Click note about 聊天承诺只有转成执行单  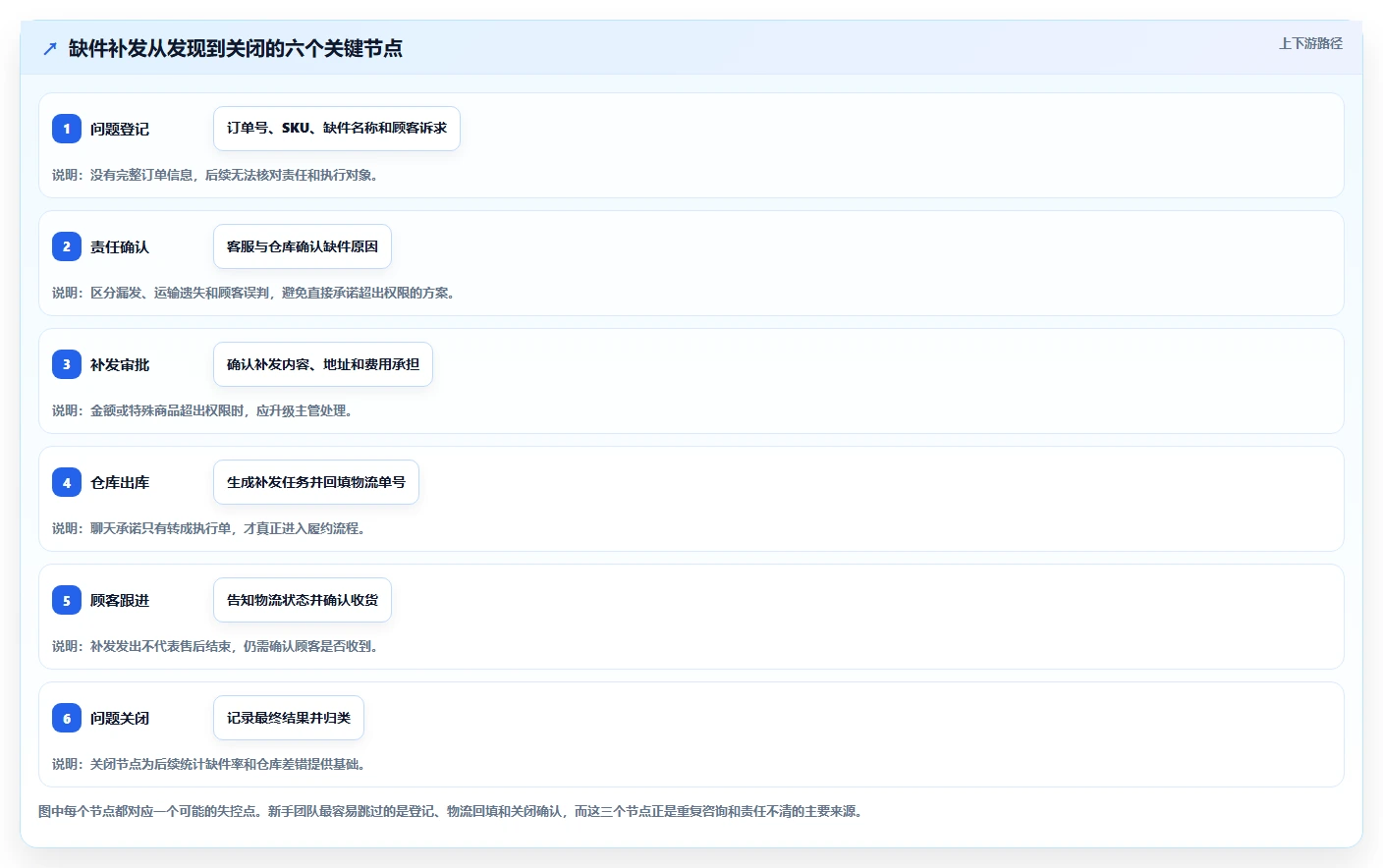[211, 528]
